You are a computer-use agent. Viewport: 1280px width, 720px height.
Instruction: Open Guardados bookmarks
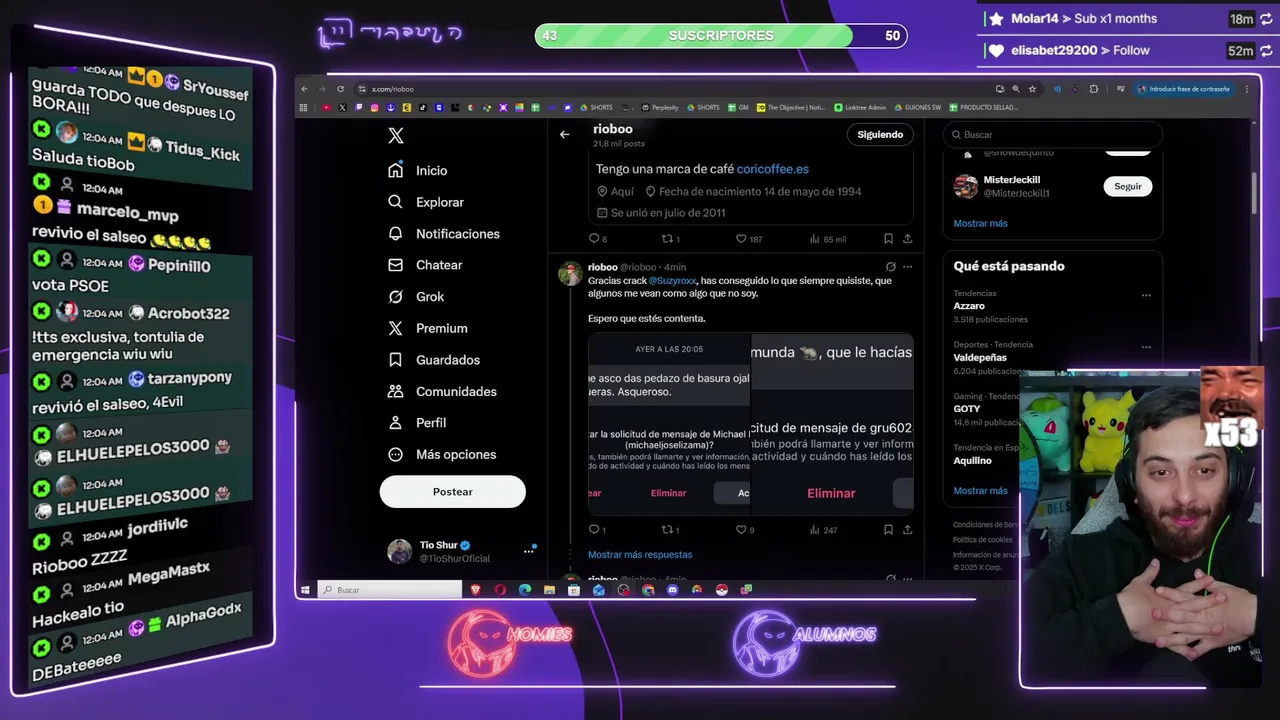[x=434, y=360]
